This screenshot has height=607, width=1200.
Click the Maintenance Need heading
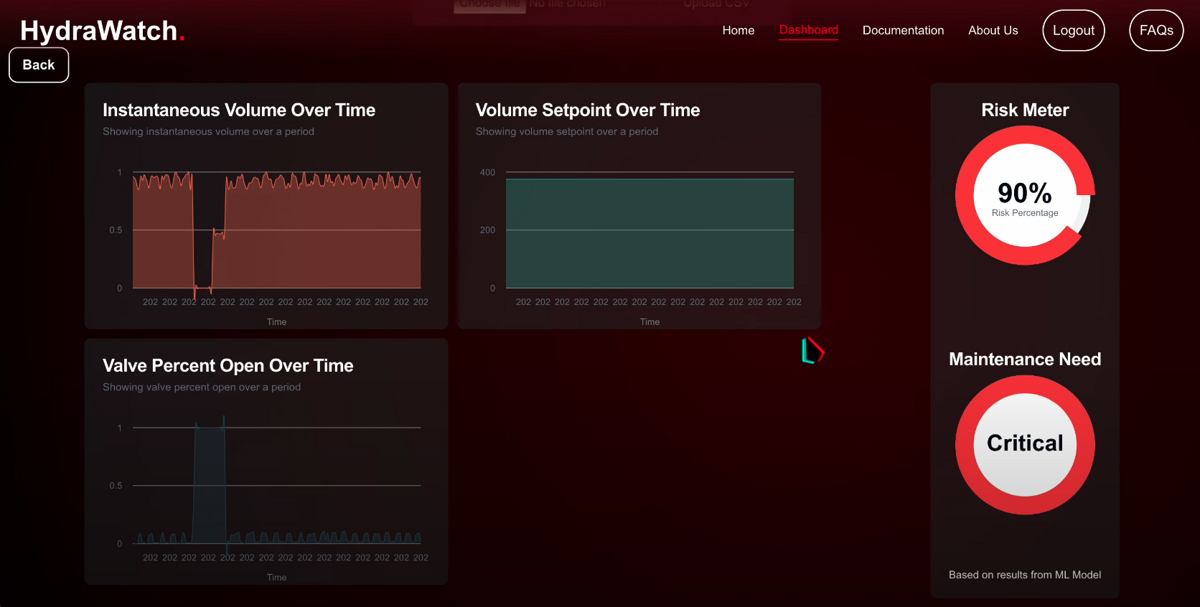pyautogui.click(x=1024, y=359)
